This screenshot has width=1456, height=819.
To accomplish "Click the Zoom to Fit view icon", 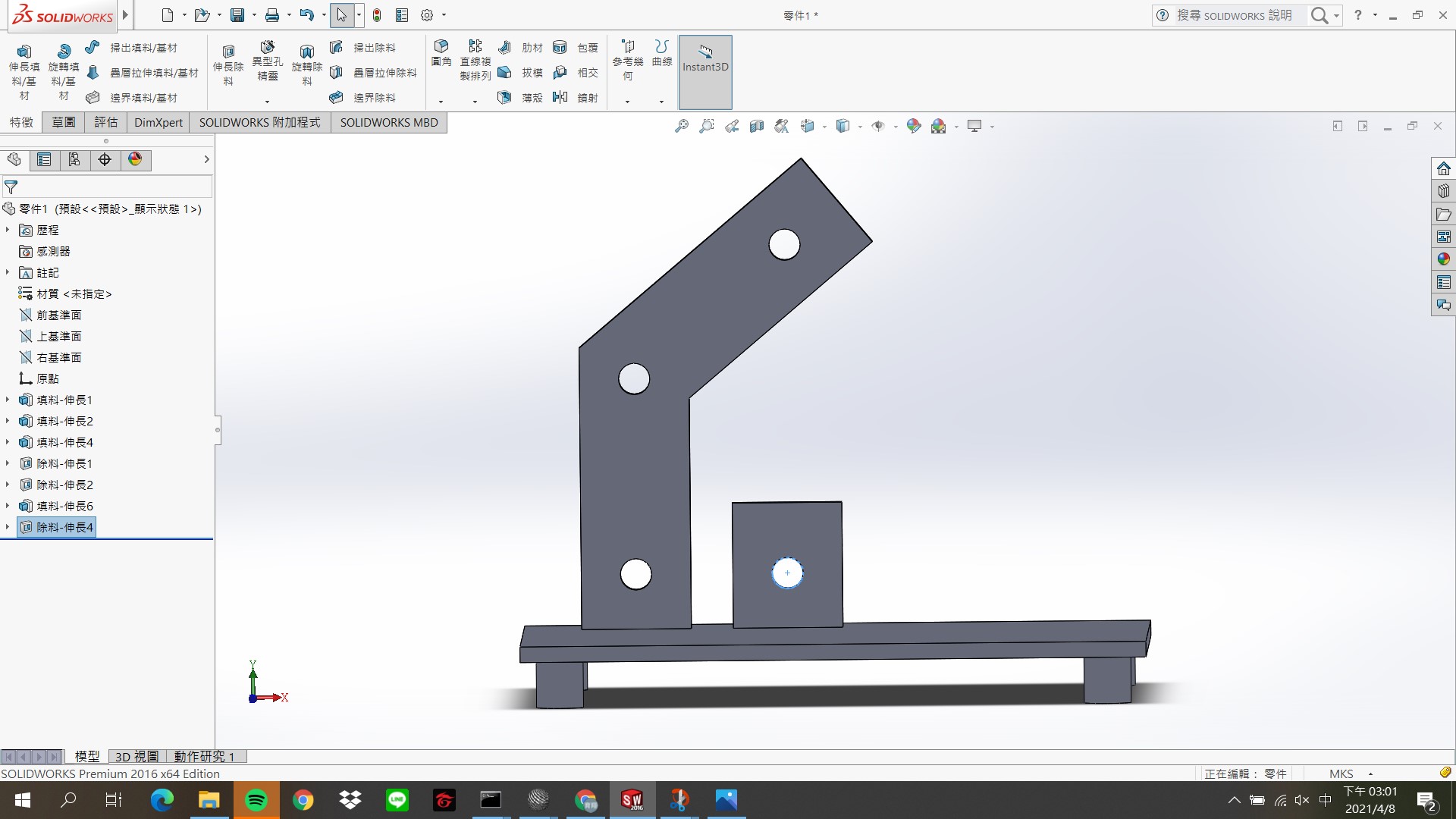I will 682,126.
